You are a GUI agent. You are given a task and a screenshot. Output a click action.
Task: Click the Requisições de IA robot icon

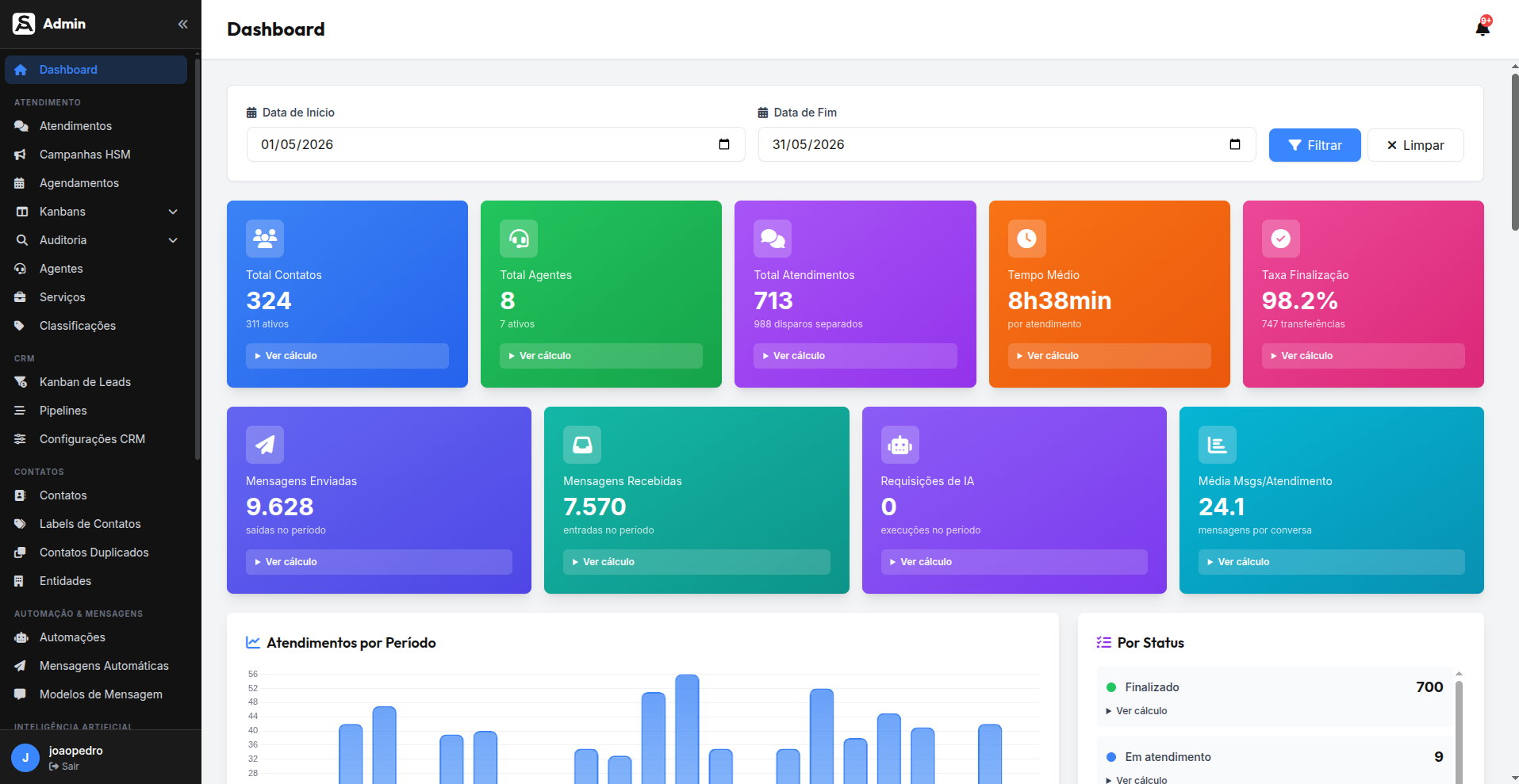click(900, 445)
